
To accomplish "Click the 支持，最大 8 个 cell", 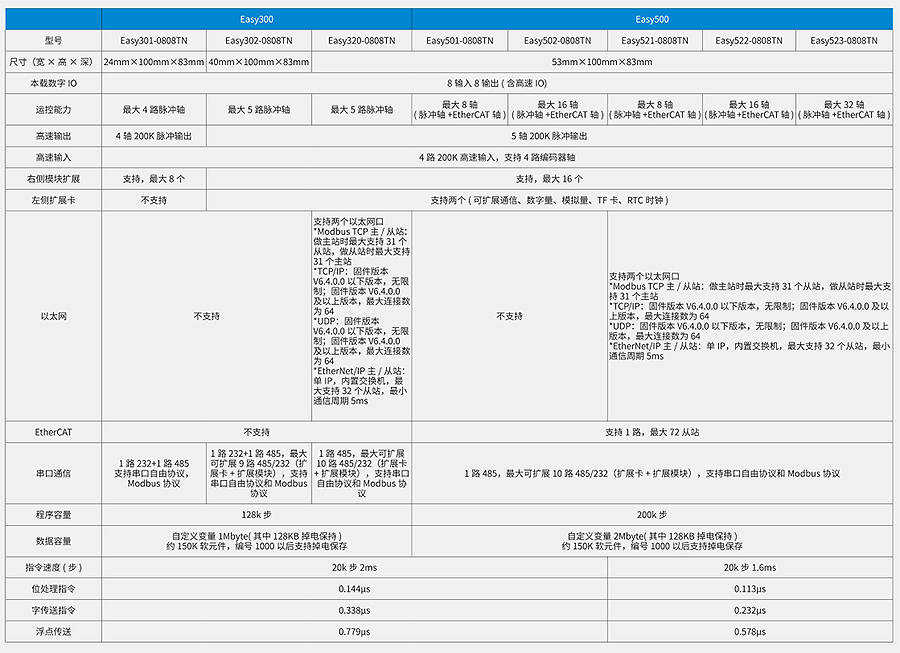I will point(154,179).
